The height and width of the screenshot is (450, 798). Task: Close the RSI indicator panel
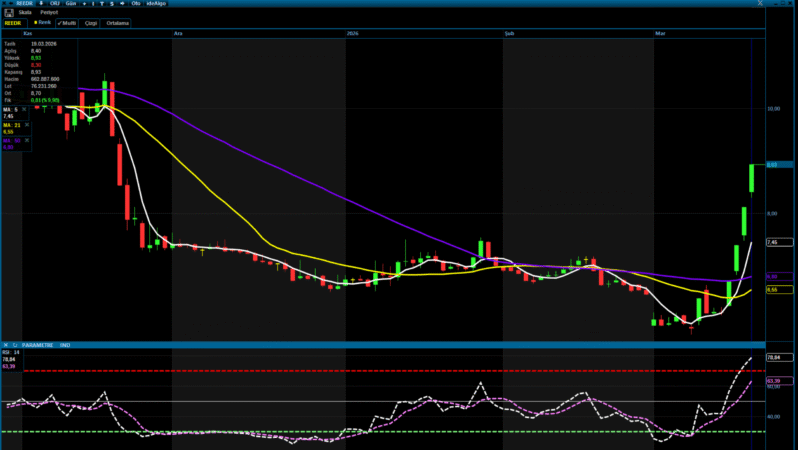pyautogui.click(x=5, y=345)
